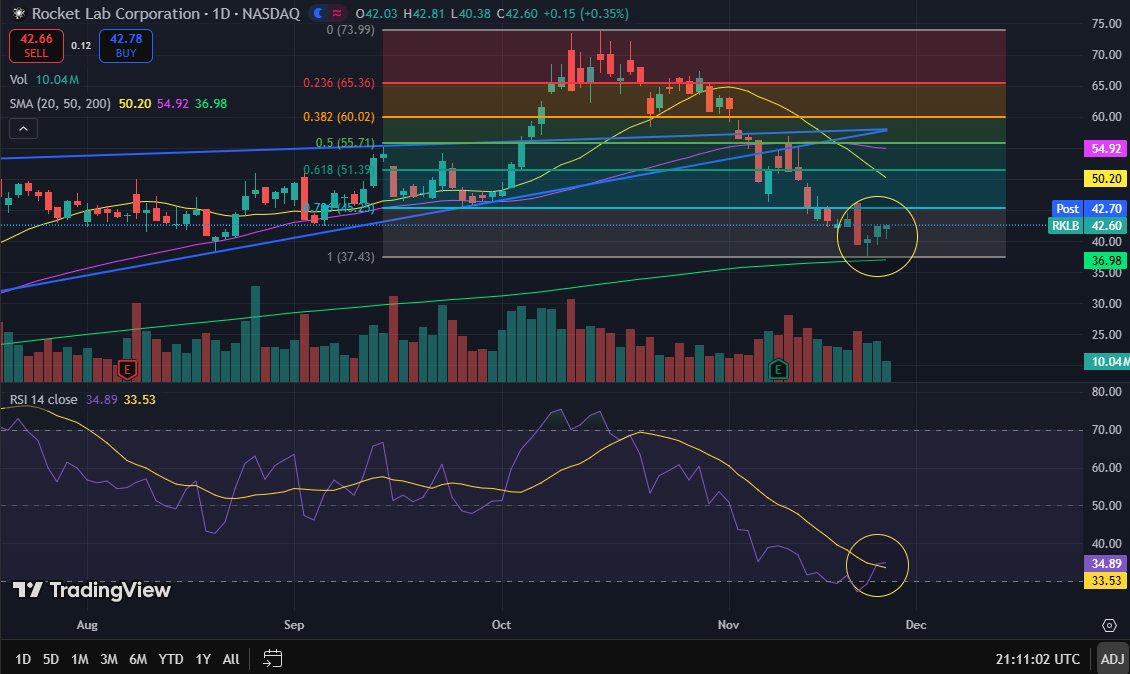The image size is (1130, 674).
Task: Open the go-to-date calendar icon
Action: pyautogui.click(x=272, y=658)
